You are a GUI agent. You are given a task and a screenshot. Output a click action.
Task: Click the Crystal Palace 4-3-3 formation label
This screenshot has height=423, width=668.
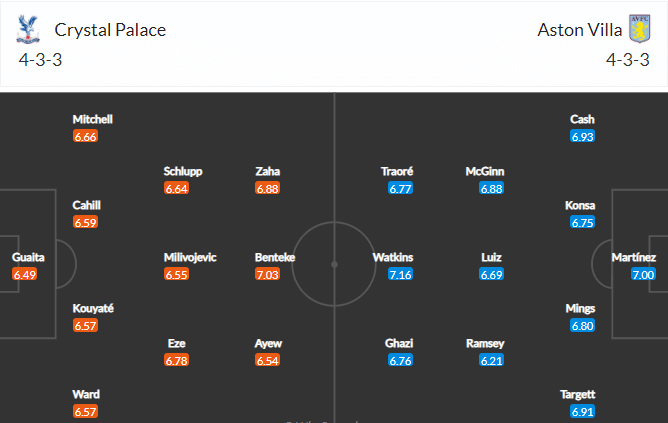click(40, 60)
